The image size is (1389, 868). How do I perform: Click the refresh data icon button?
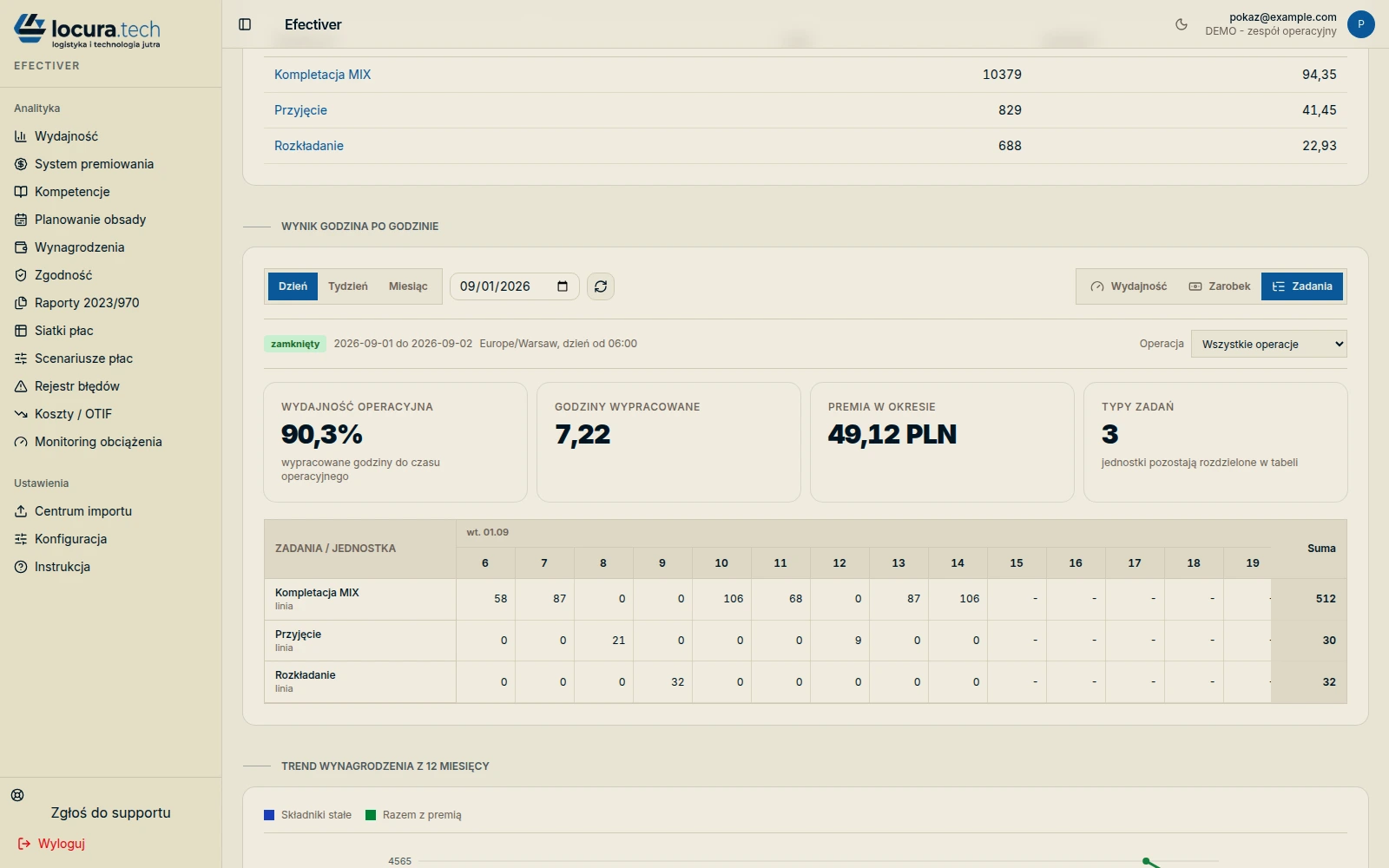point(601,286)
